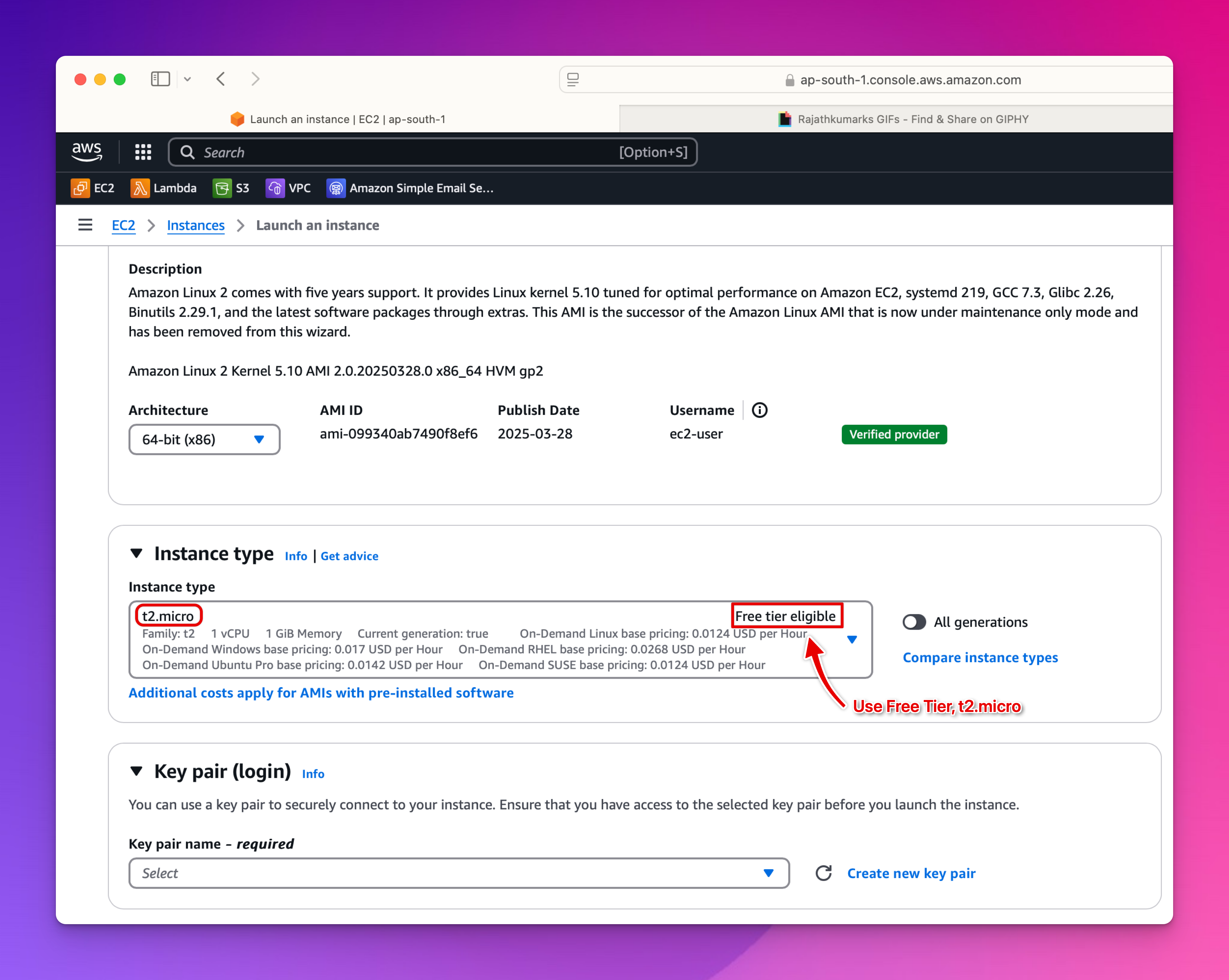Go to EC2 breadcrumb link
Screen dimensions: 1229x980
(x=123, y=225)
